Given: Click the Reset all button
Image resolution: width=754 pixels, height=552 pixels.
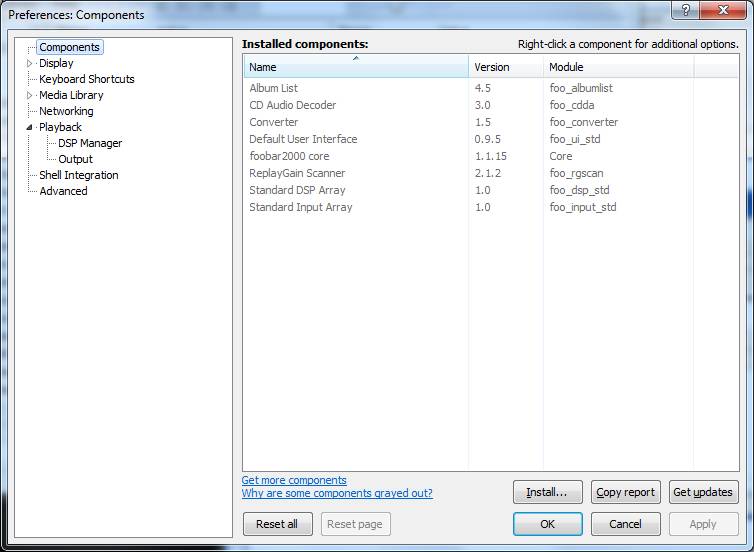Looking at the screenshot, I should point(277,524).
